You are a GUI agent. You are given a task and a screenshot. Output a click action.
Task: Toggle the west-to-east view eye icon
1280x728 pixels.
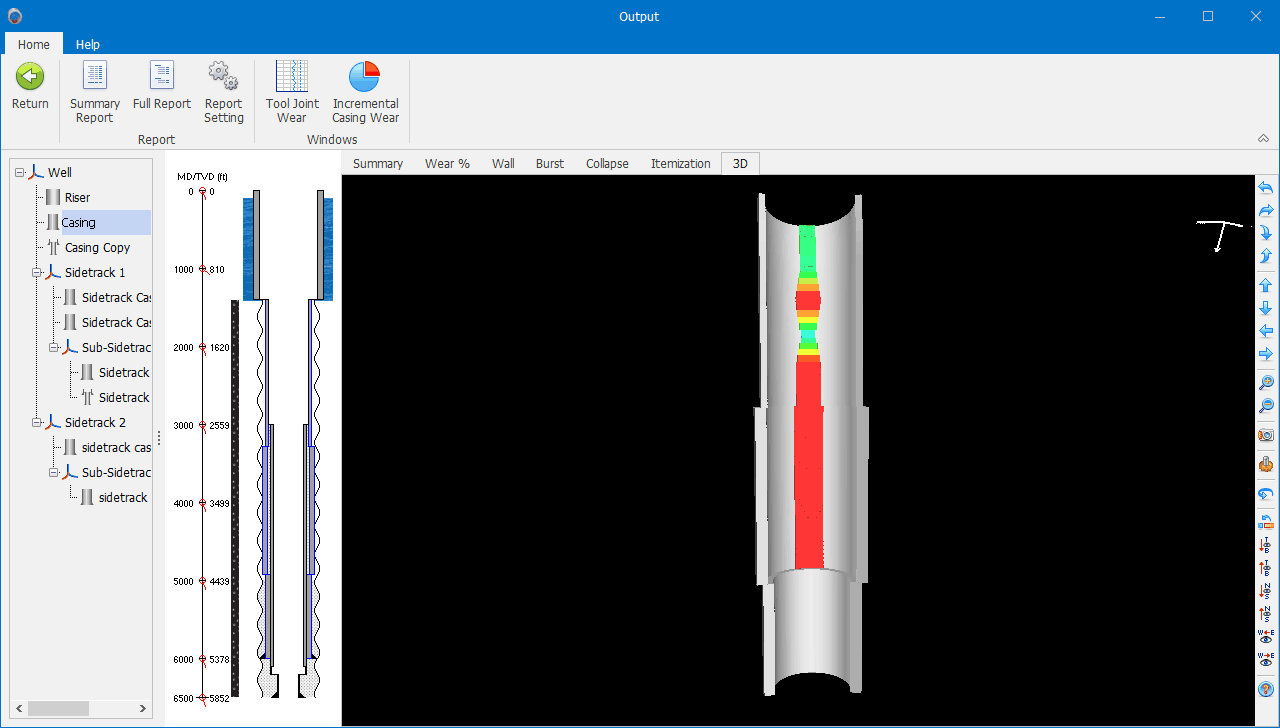coord(1266,636)
